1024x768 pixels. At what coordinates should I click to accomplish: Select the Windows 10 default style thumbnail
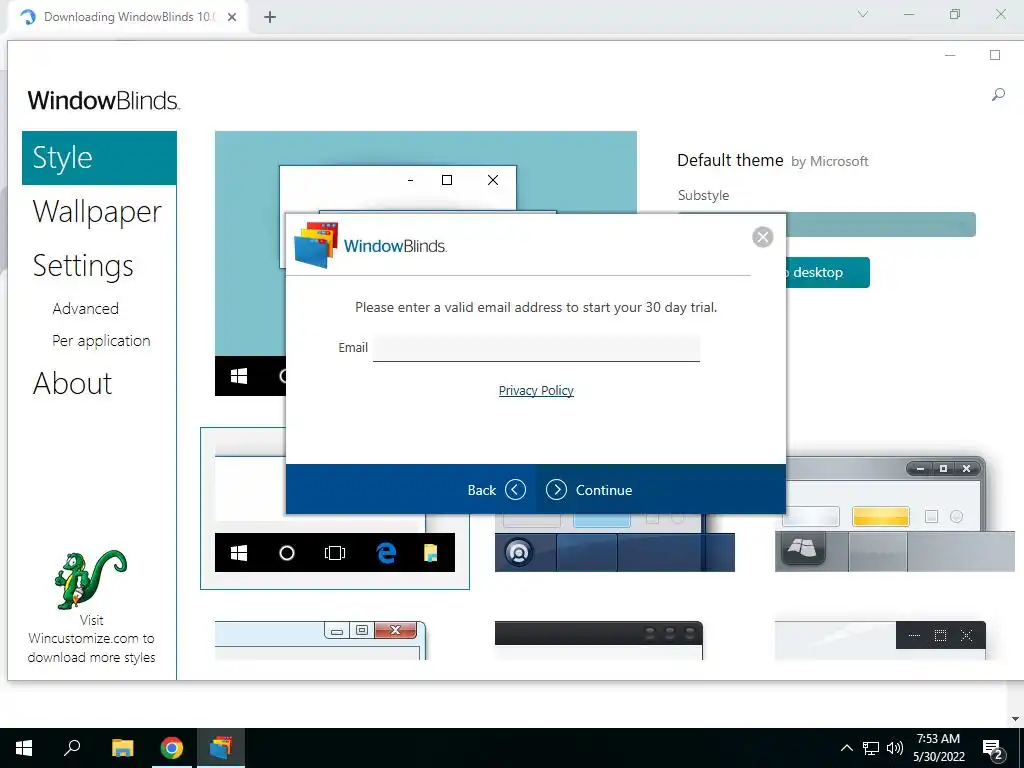pos(334,508)
